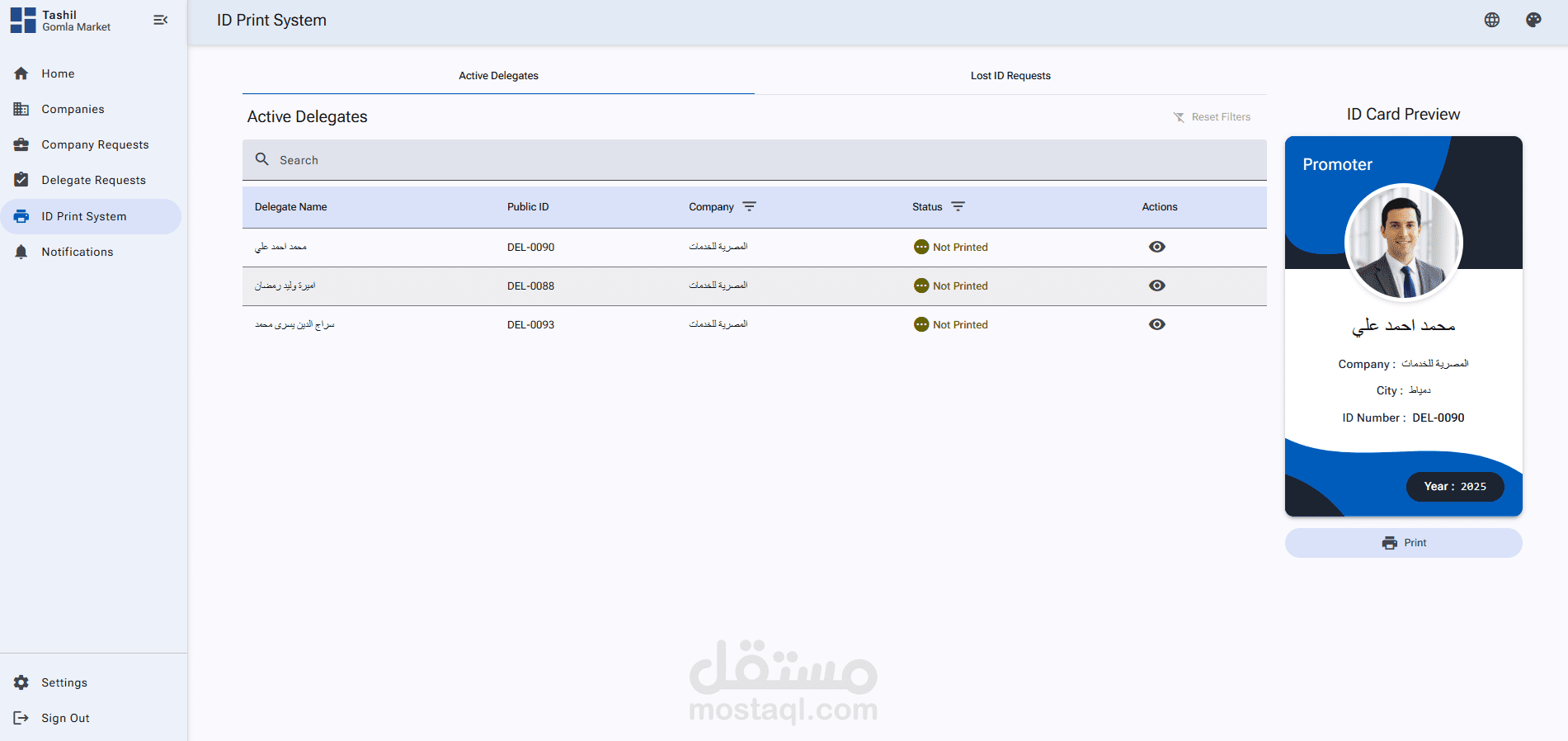Click company cell in DEL-0090 row

click(718, 247)
